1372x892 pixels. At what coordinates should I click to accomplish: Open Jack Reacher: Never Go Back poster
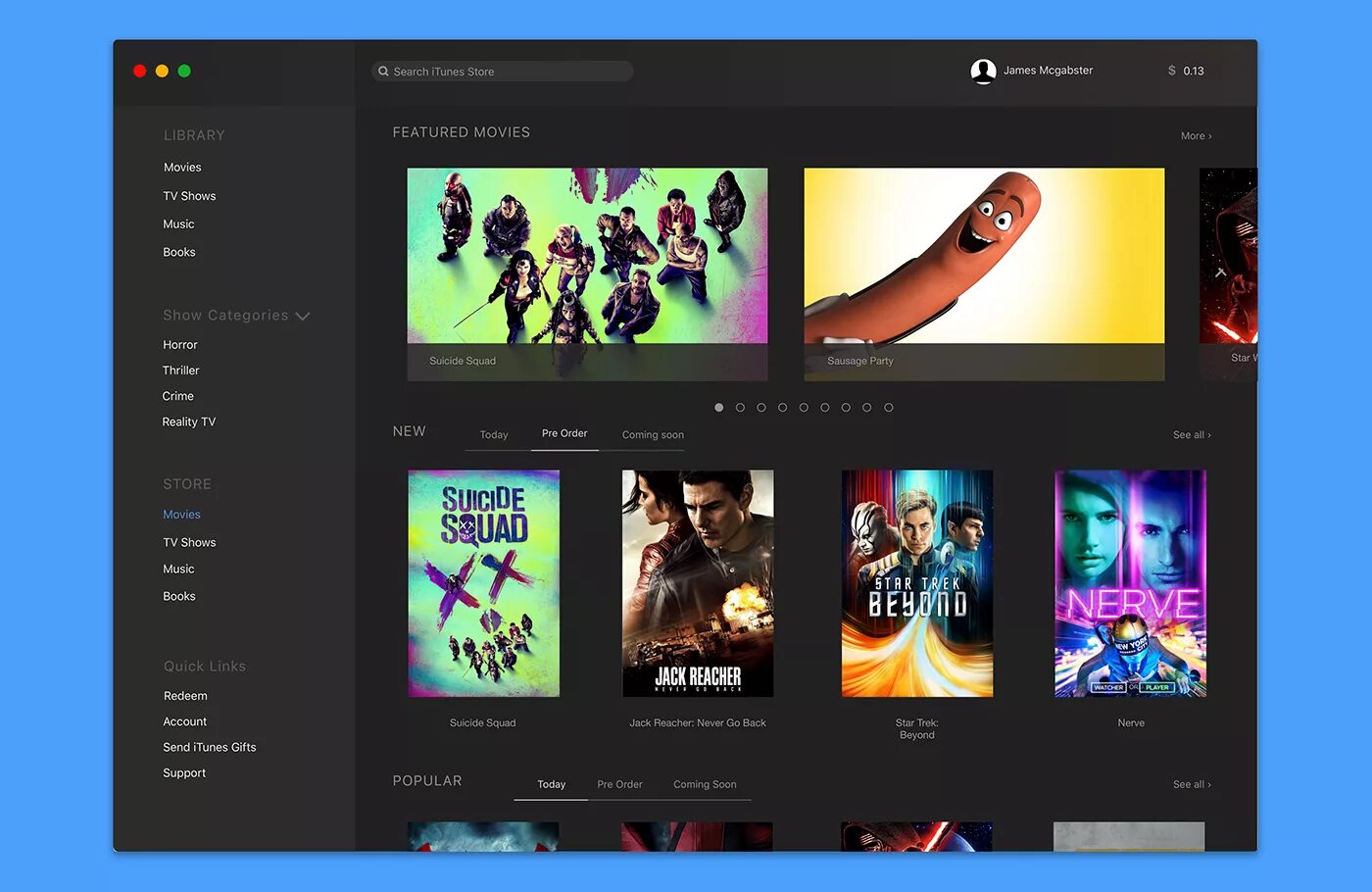[x=698, y=583]
